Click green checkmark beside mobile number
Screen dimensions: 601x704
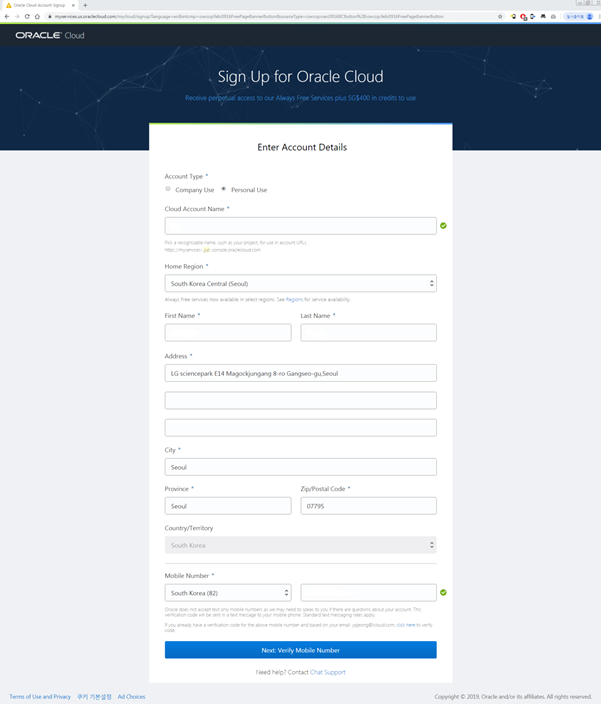443,593
